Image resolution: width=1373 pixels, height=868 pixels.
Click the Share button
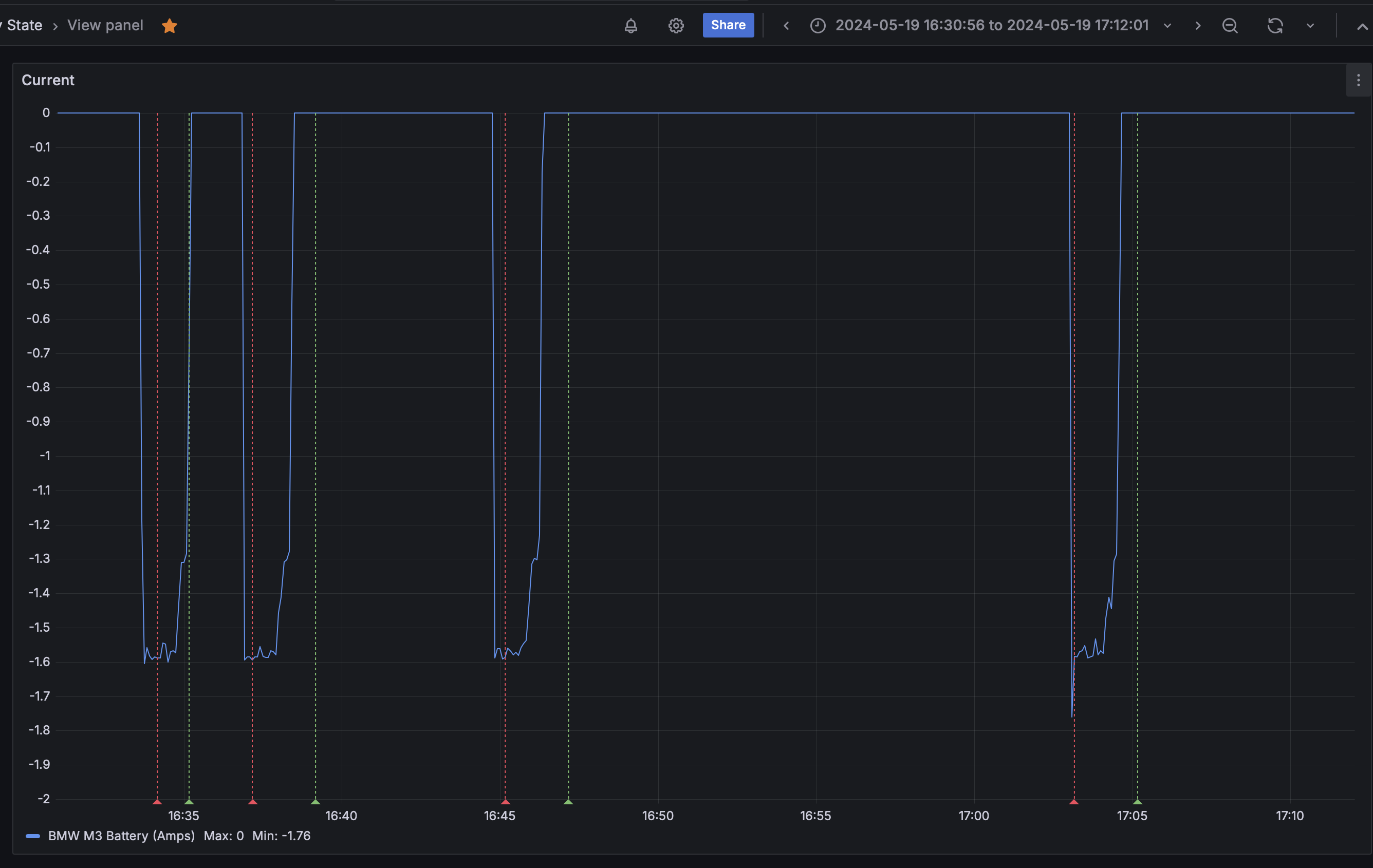728,25
